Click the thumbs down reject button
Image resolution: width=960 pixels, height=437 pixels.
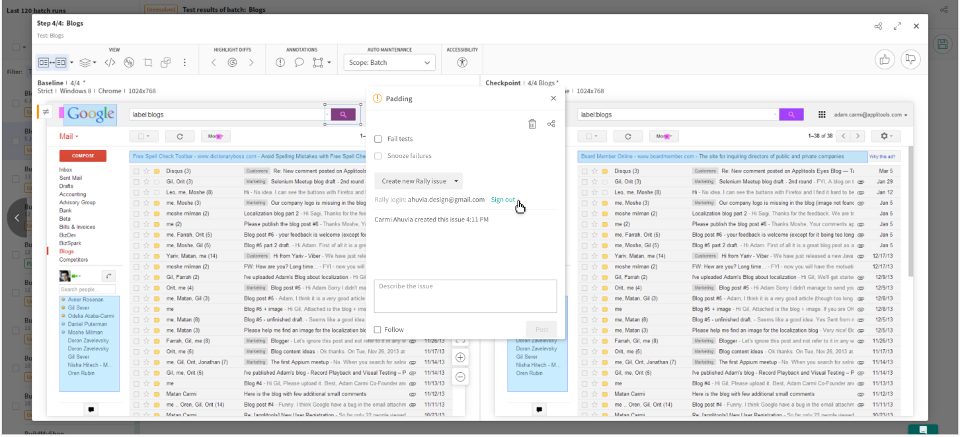(x=910, y=61)
